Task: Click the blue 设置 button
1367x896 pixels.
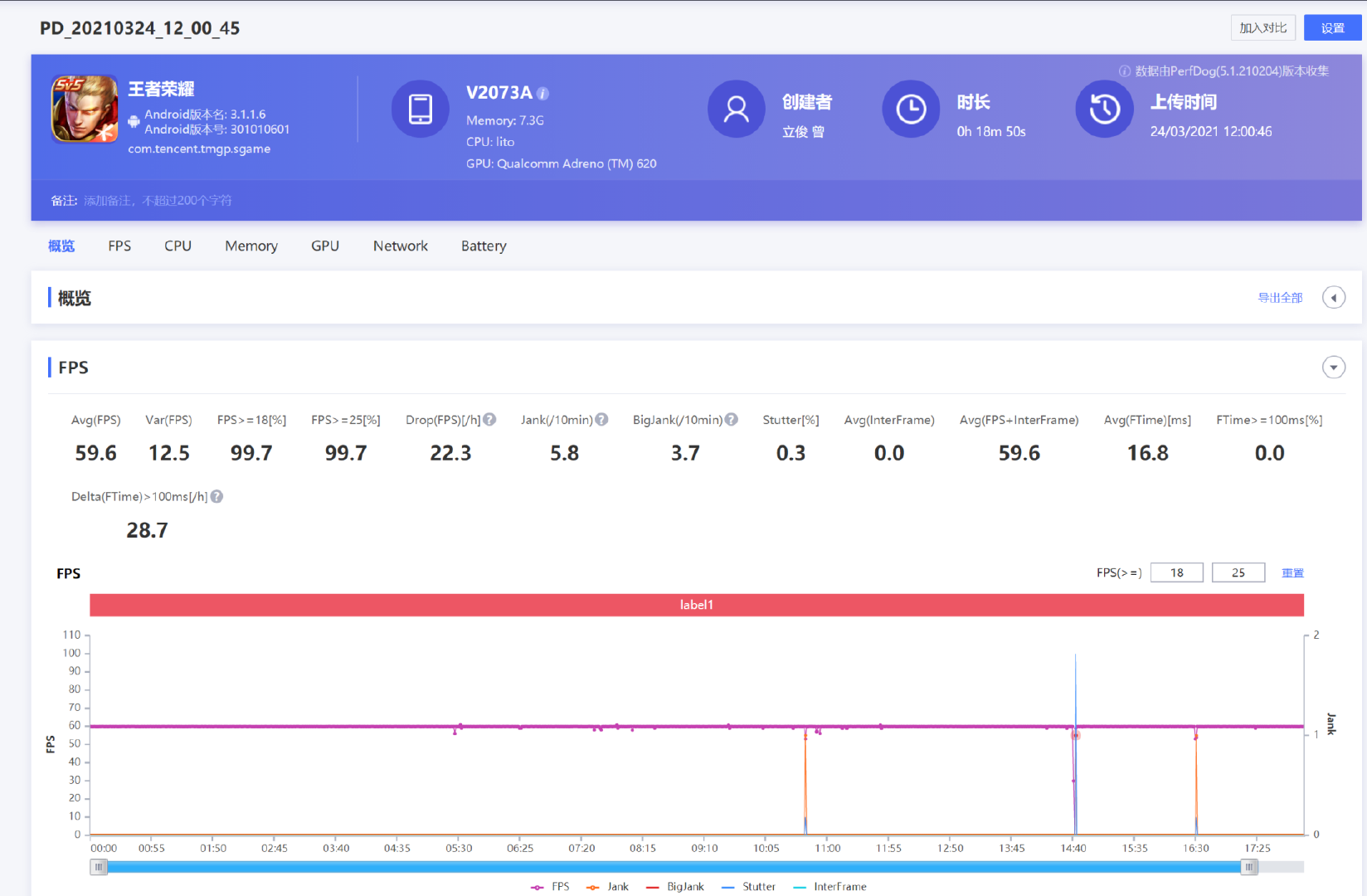Action: pos(1332,27)
